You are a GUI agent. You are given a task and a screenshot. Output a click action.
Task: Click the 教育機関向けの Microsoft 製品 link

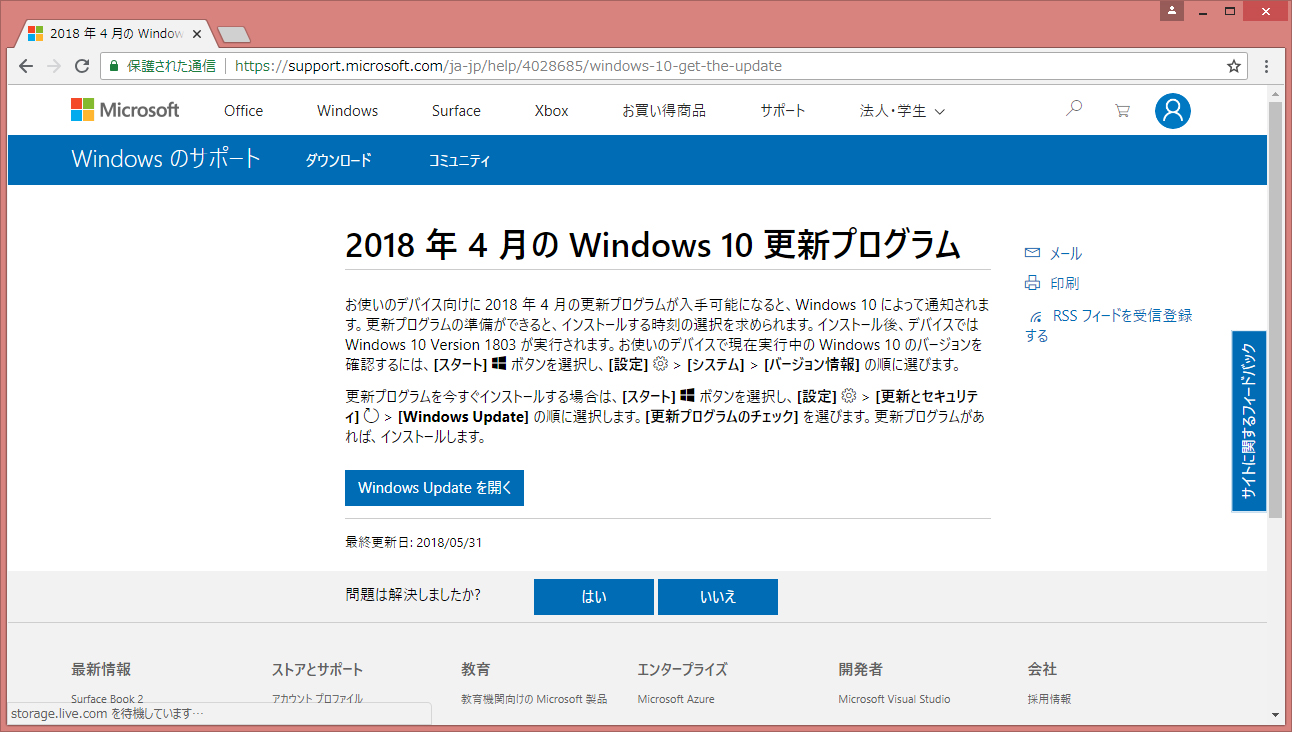pos(534,699)
